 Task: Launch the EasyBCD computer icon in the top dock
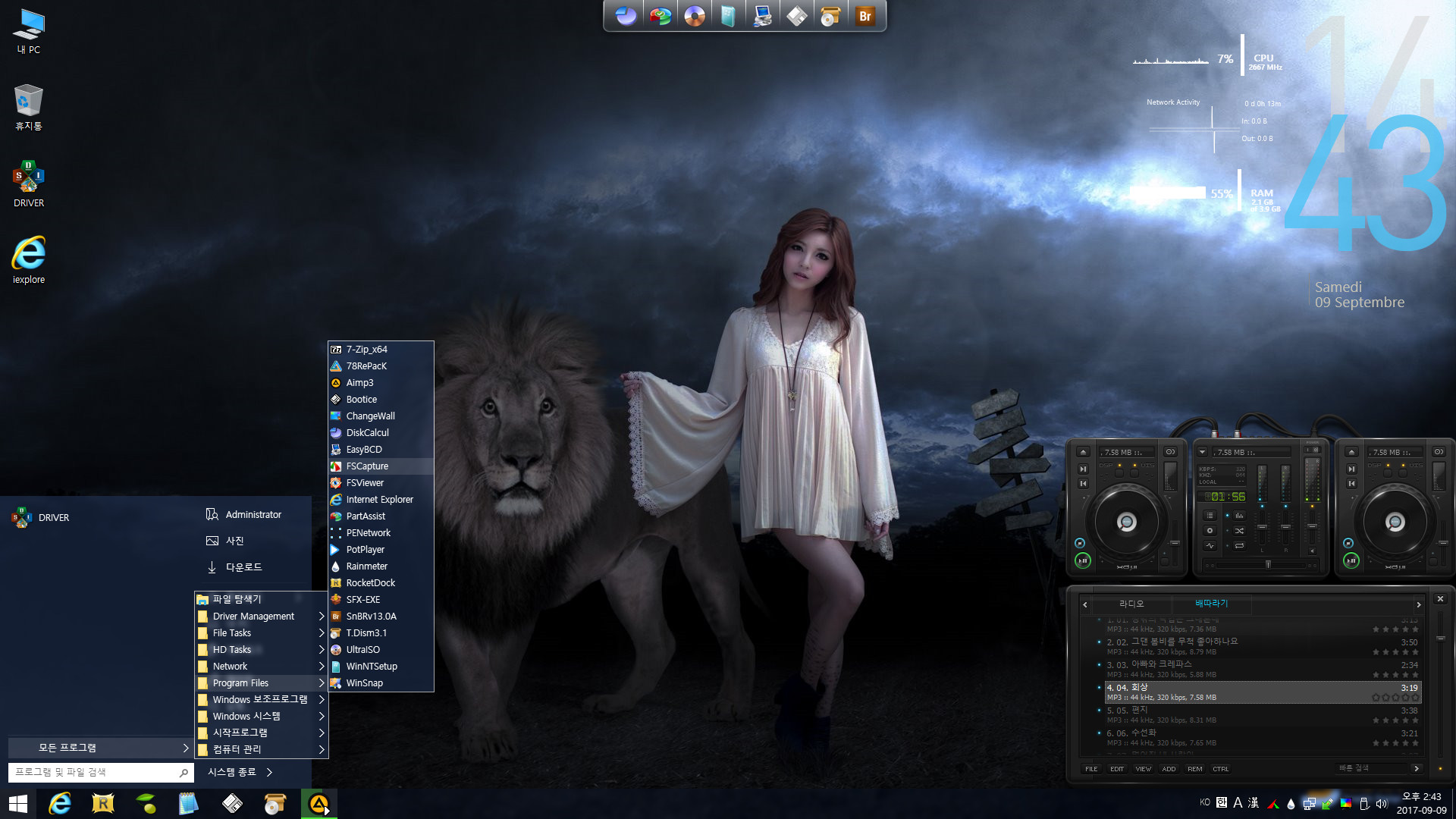763,16
